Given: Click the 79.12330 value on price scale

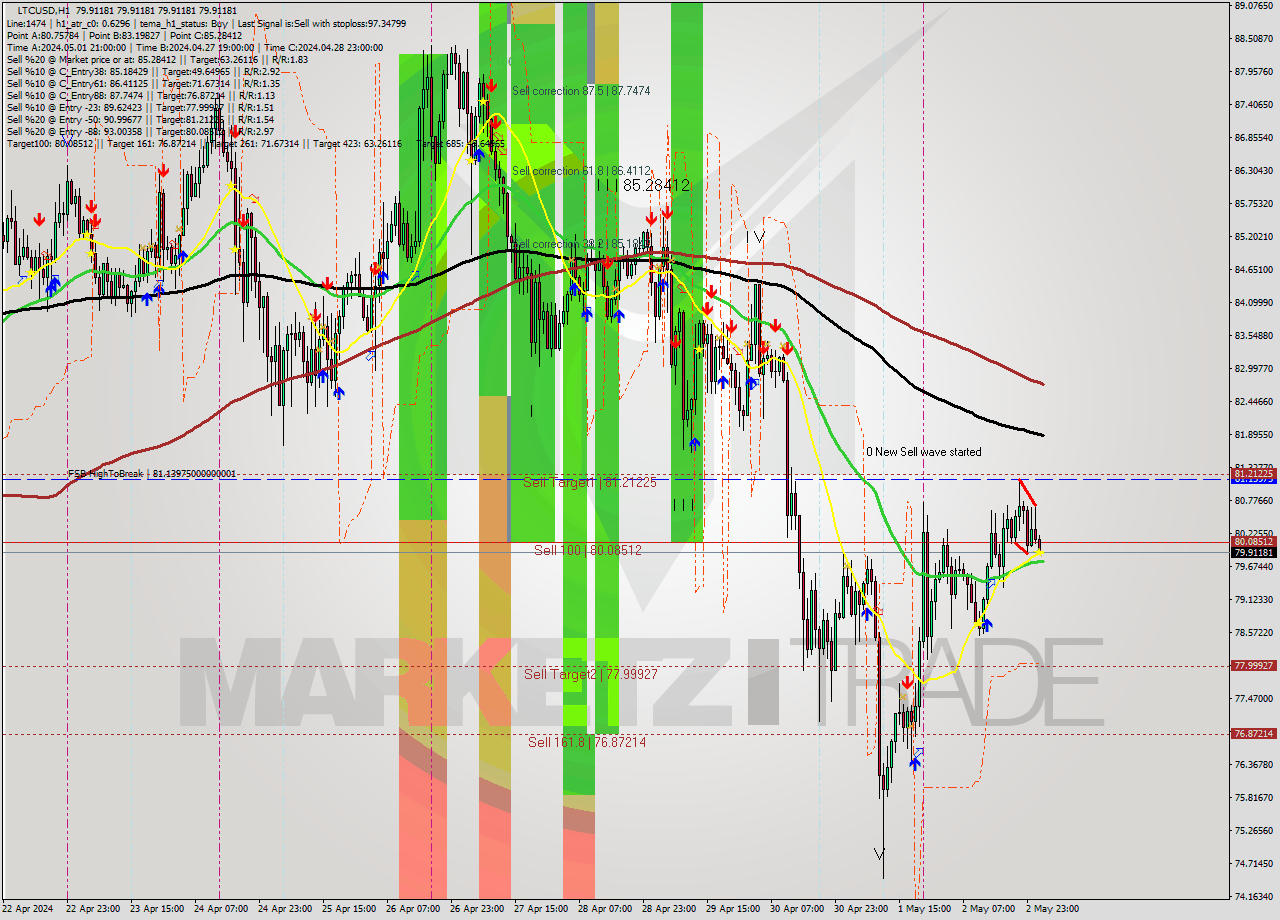Looking at the screenshot, I should tap(1254, 600).
